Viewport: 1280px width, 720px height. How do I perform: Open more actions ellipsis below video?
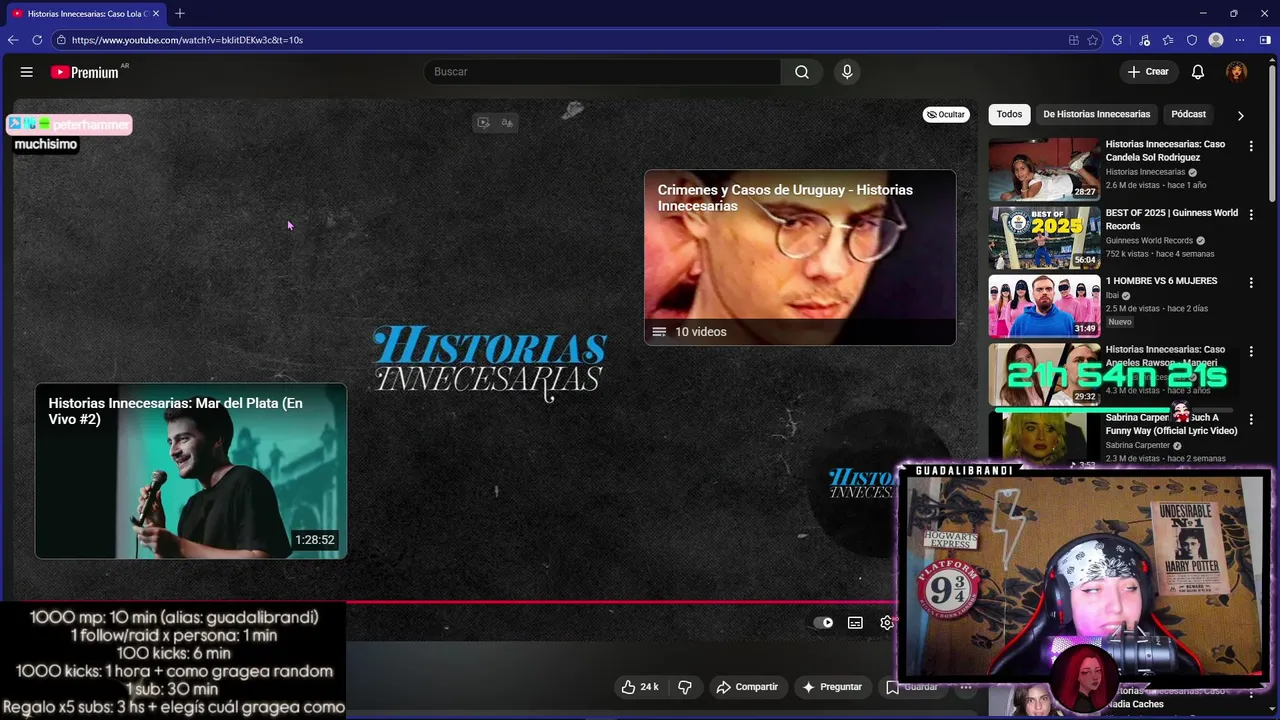(966, 687)
